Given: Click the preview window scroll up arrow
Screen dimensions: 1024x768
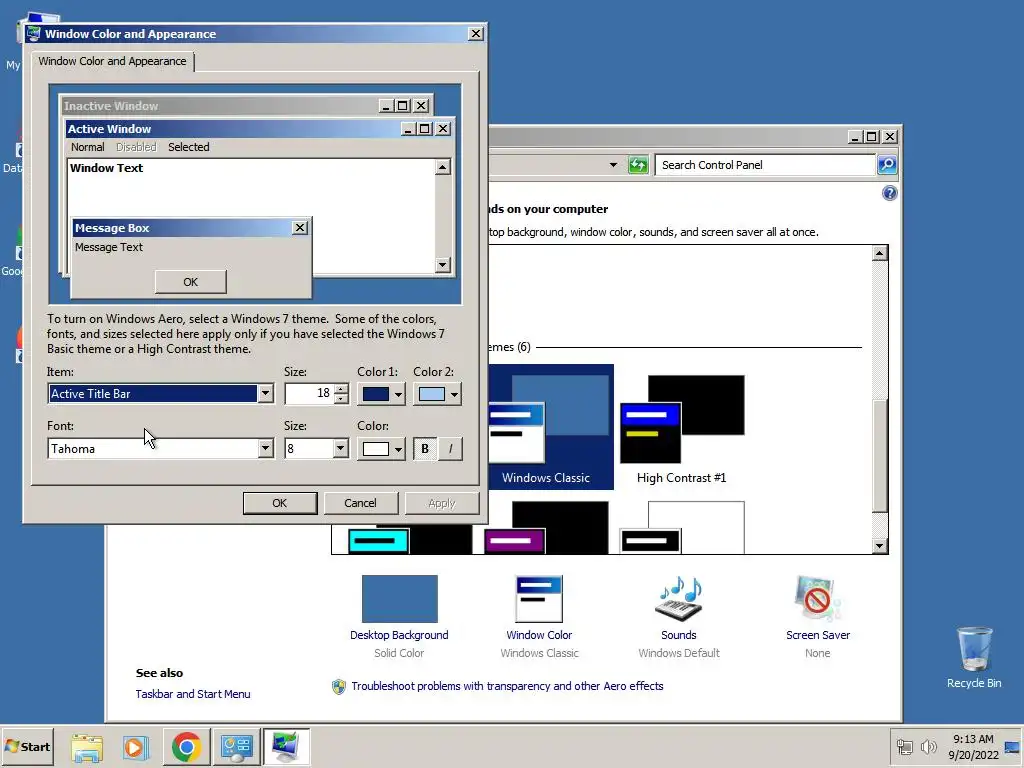Looking at the screenshot, I should pos(443,167).
